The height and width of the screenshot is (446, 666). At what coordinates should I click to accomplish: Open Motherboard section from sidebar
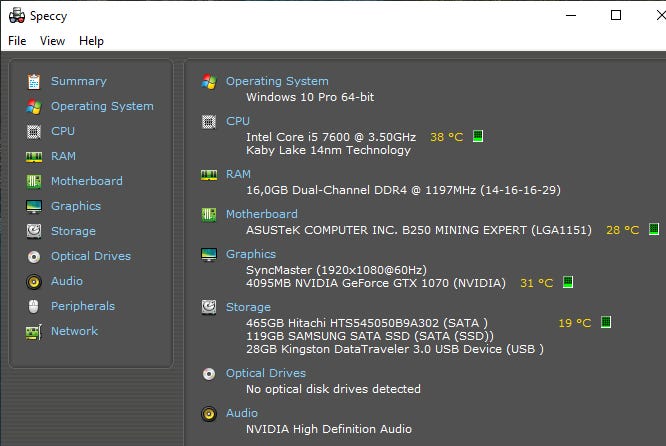pos(87,181)
